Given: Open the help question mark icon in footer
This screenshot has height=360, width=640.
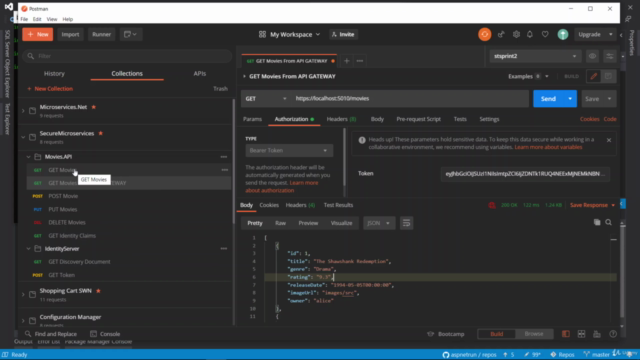Looking at the screenshot, I should (x=613, y=334).
